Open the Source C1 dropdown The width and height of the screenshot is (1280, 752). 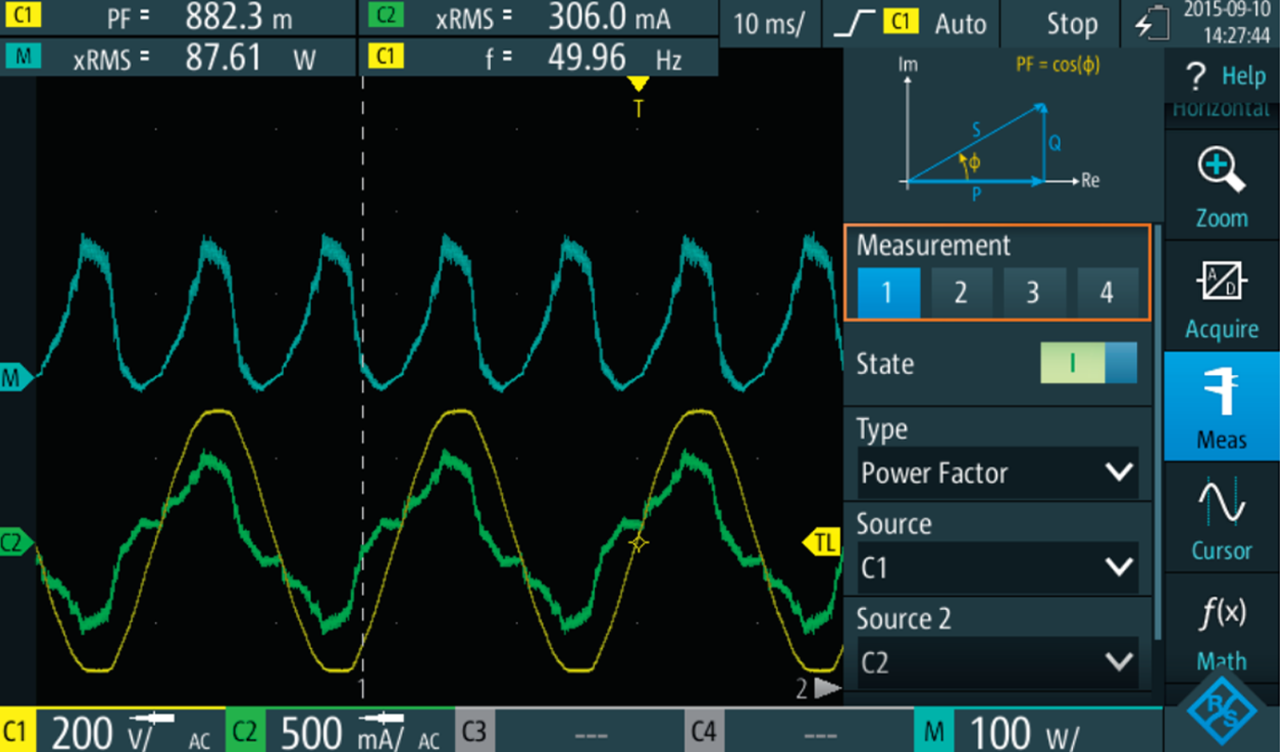pos(997,568)
